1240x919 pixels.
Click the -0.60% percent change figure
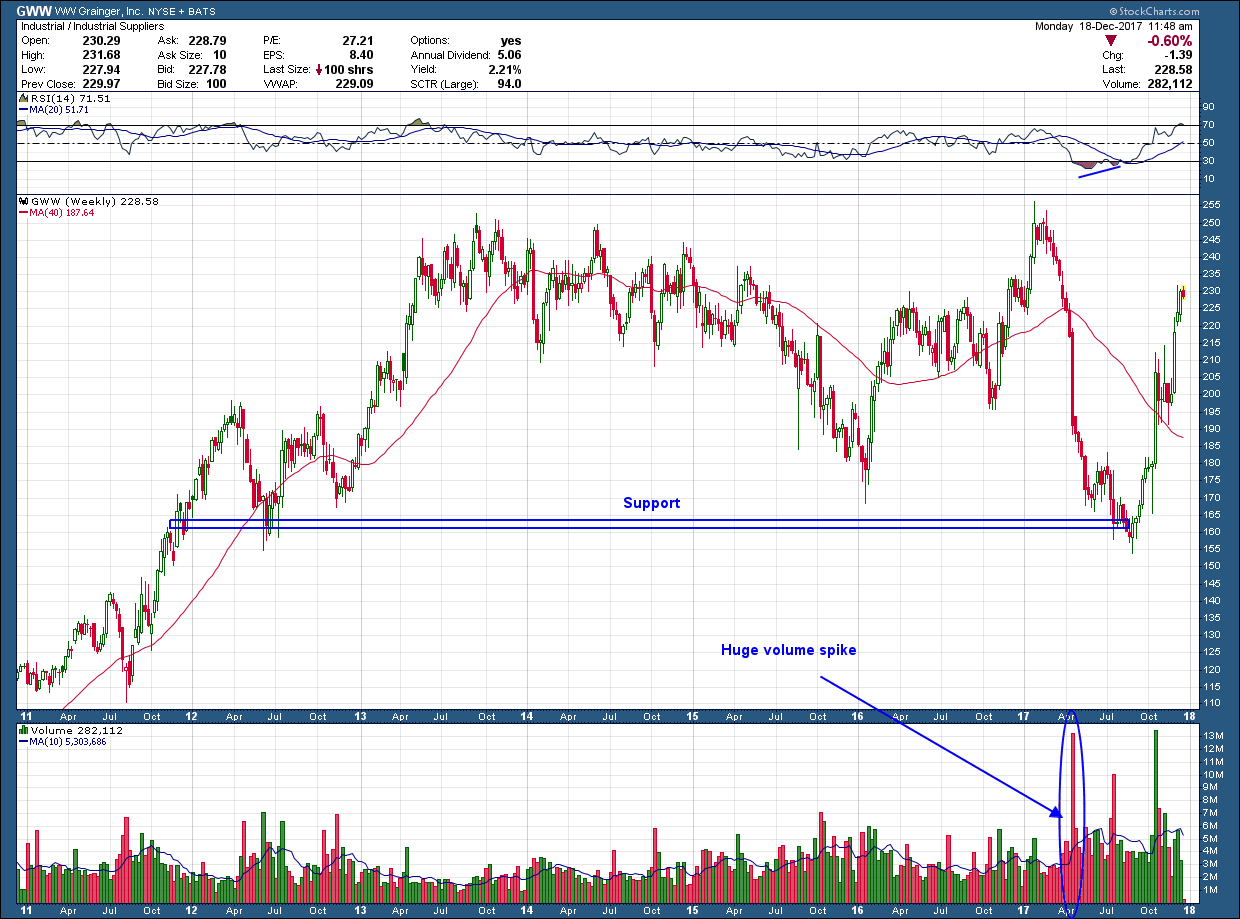(1169, 41)
